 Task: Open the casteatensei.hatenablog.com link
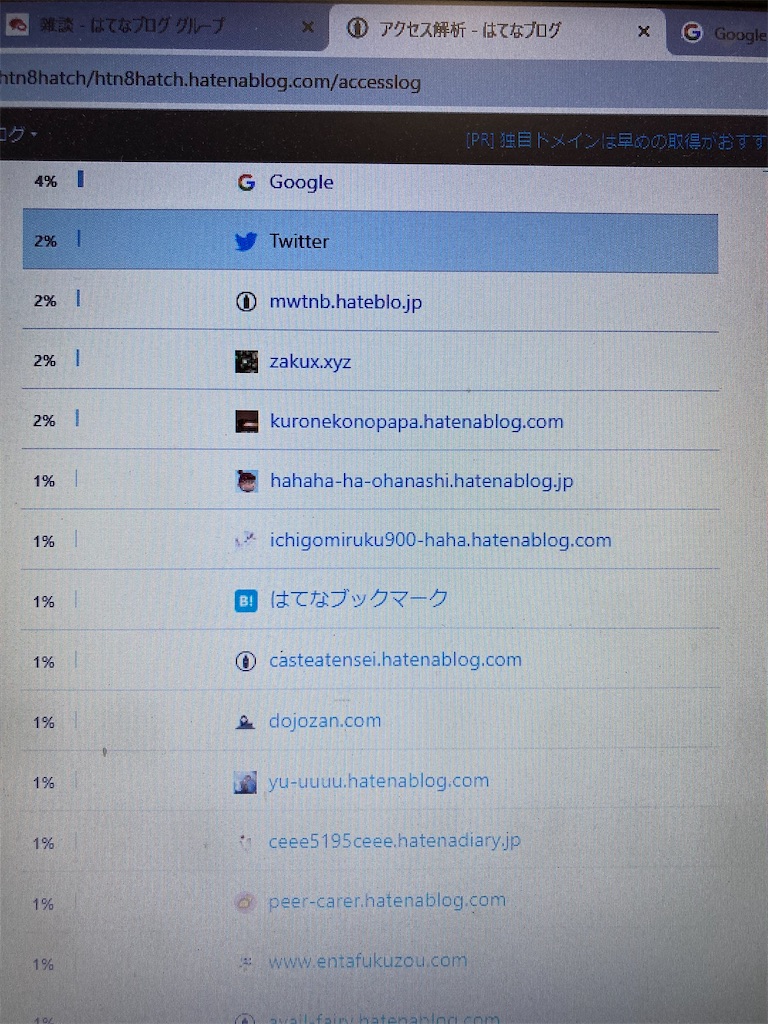click(x=396, y=660)
